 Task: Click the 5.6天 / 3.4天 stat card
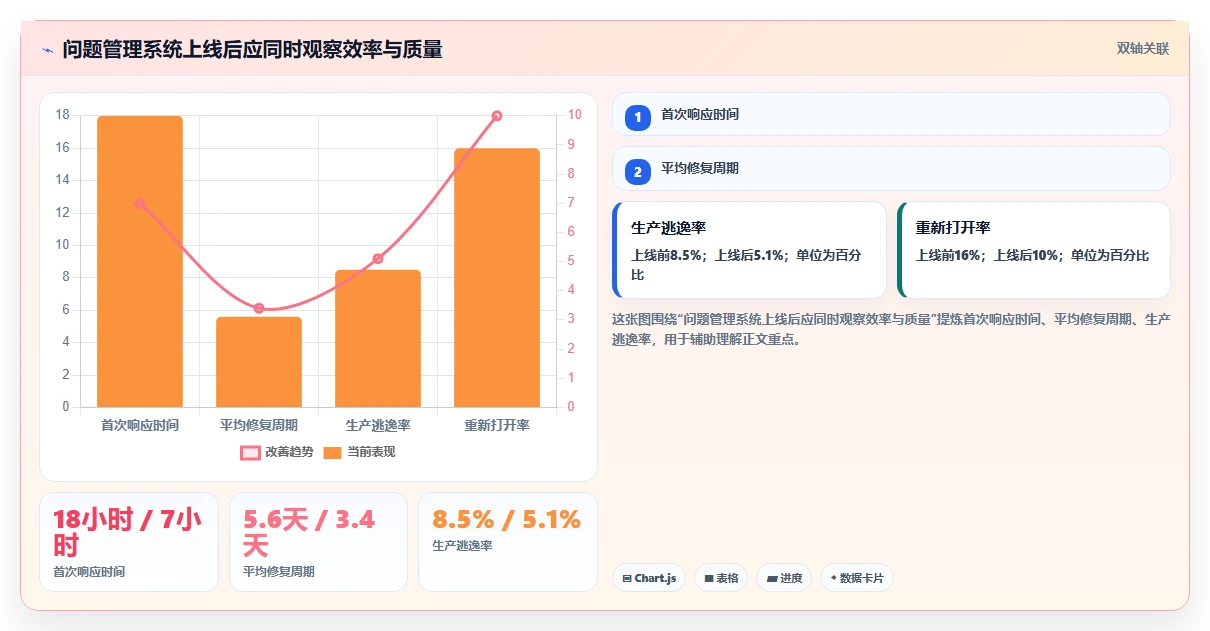click(x=318, y=541)
